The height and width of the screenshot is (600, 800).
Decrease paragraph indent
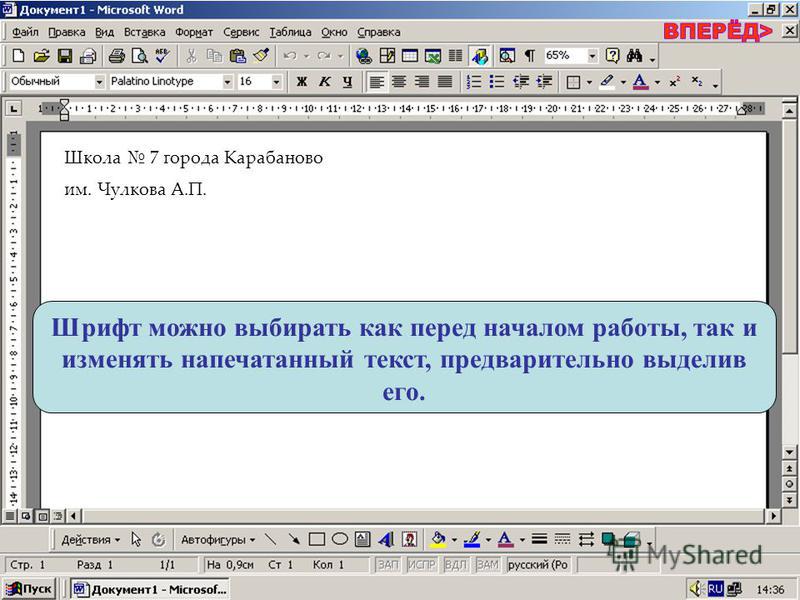coord(520,82)
